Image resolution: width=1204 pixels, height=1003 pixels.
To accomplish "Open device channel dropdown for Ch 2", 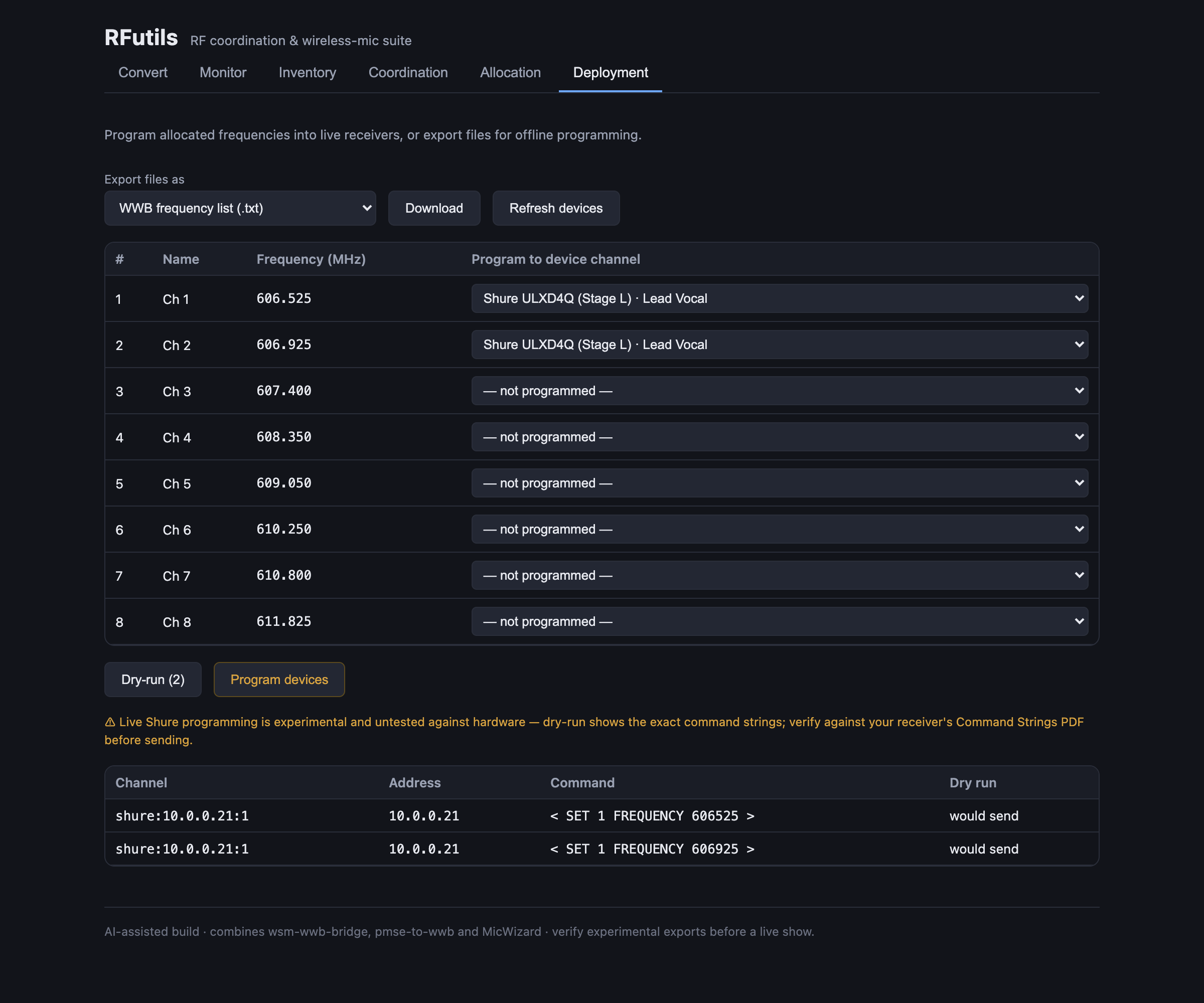I will [x=779, y=345].
